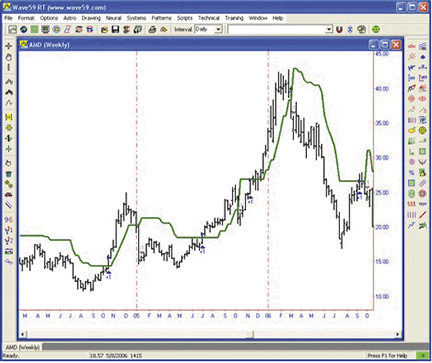Open the Neural menu

click(113, 18)
